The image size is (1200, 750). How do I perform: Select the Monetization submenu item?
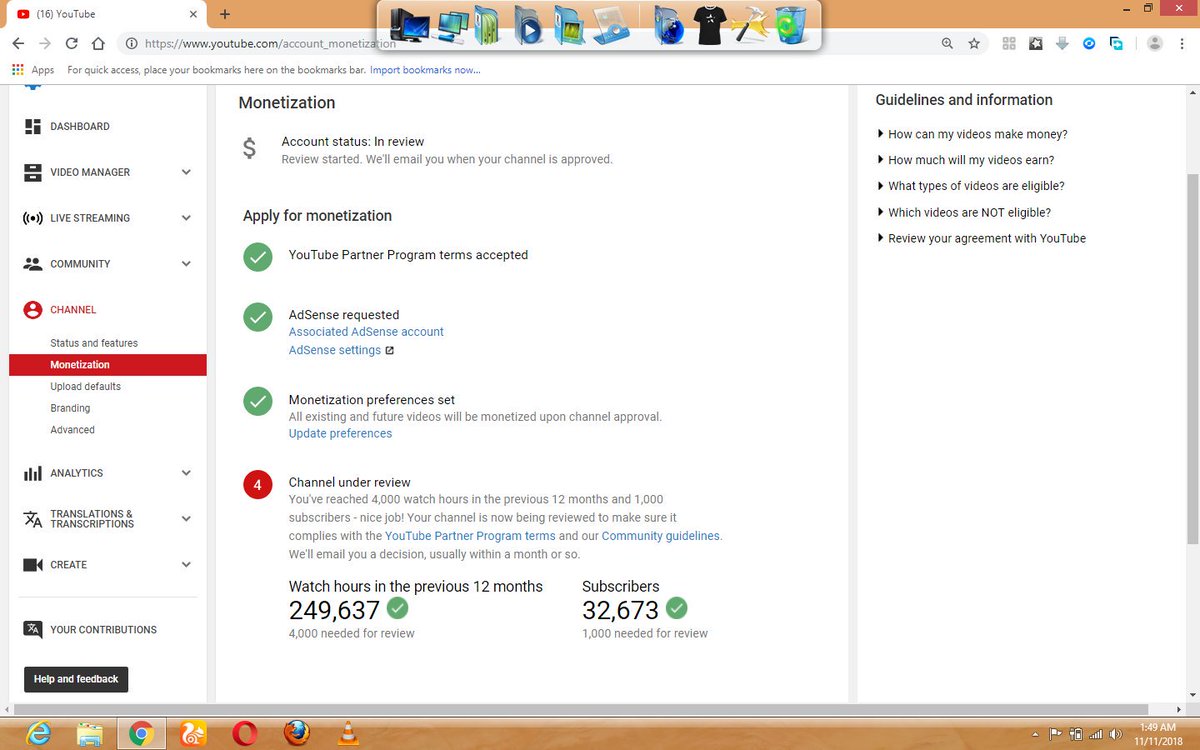coord(108,365)
